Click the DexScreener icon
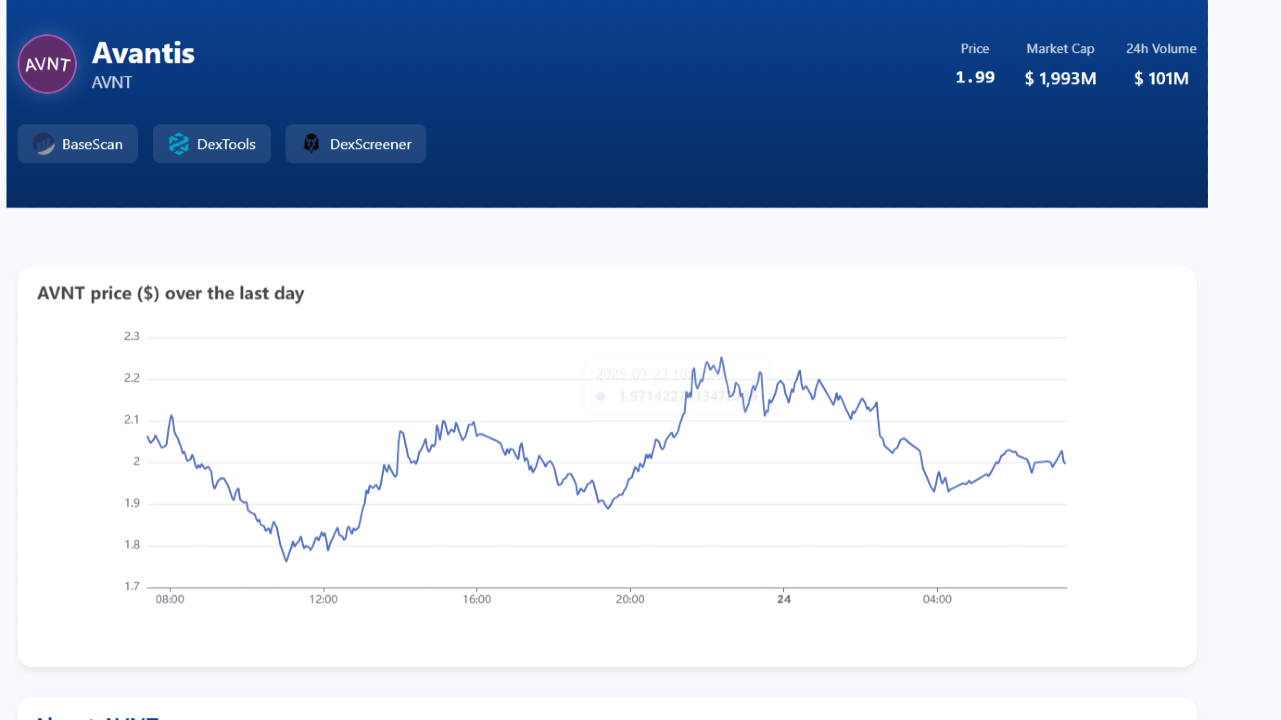This screenshot has height=720, width=1281. [312, 144]
